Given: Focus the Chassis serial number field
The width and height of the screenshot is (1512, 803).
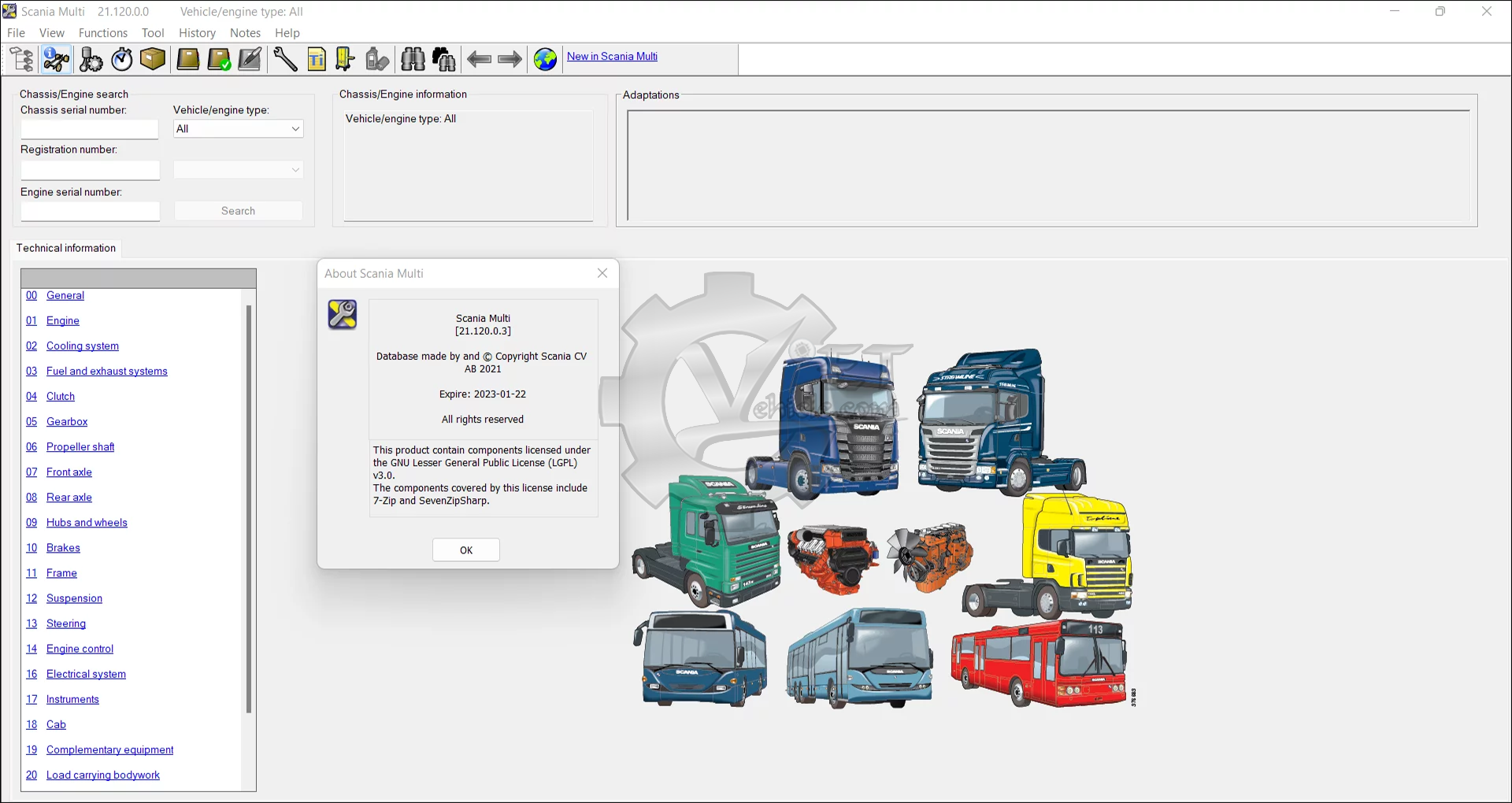Looking at the screenshot, I should (x=90, y=129).
